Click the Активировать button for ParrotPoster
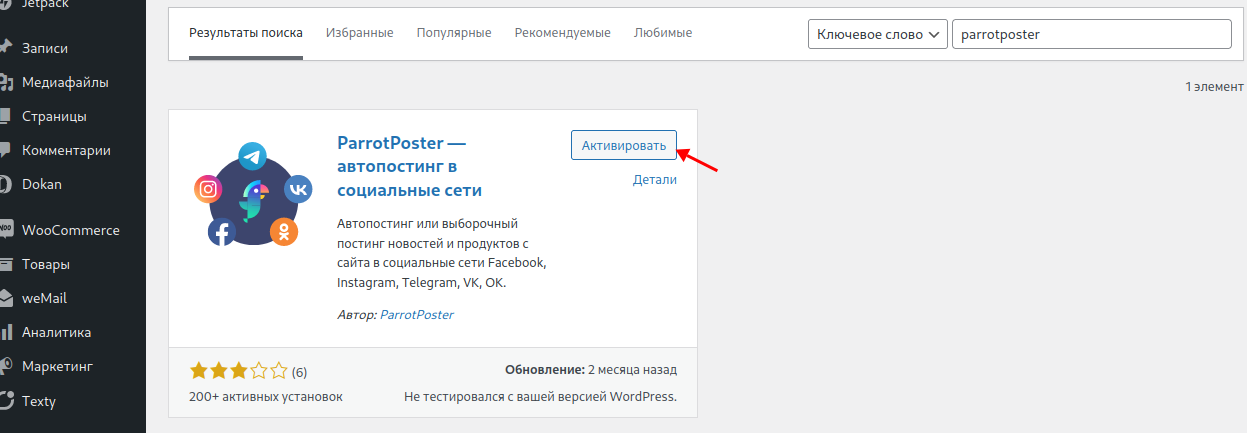Image resolution: width=1247 pixels, height=433 pixels. (624, 145)
